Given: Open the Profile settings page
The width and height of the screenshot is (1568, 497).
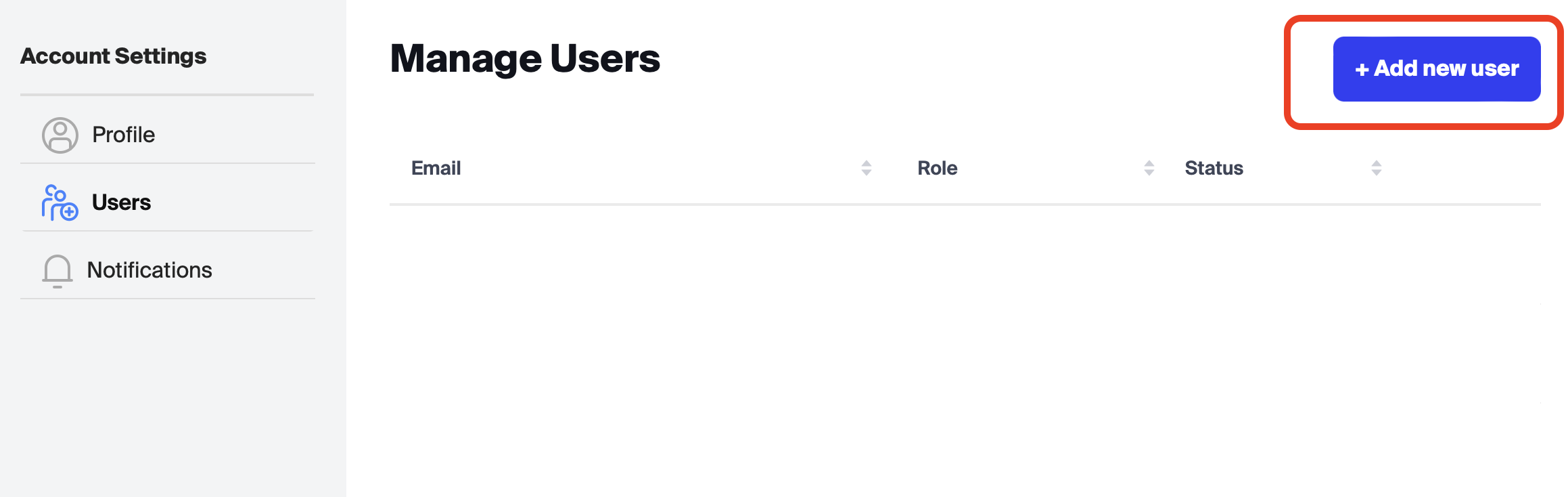Looking at the screenshot, I should pos(123,135).
